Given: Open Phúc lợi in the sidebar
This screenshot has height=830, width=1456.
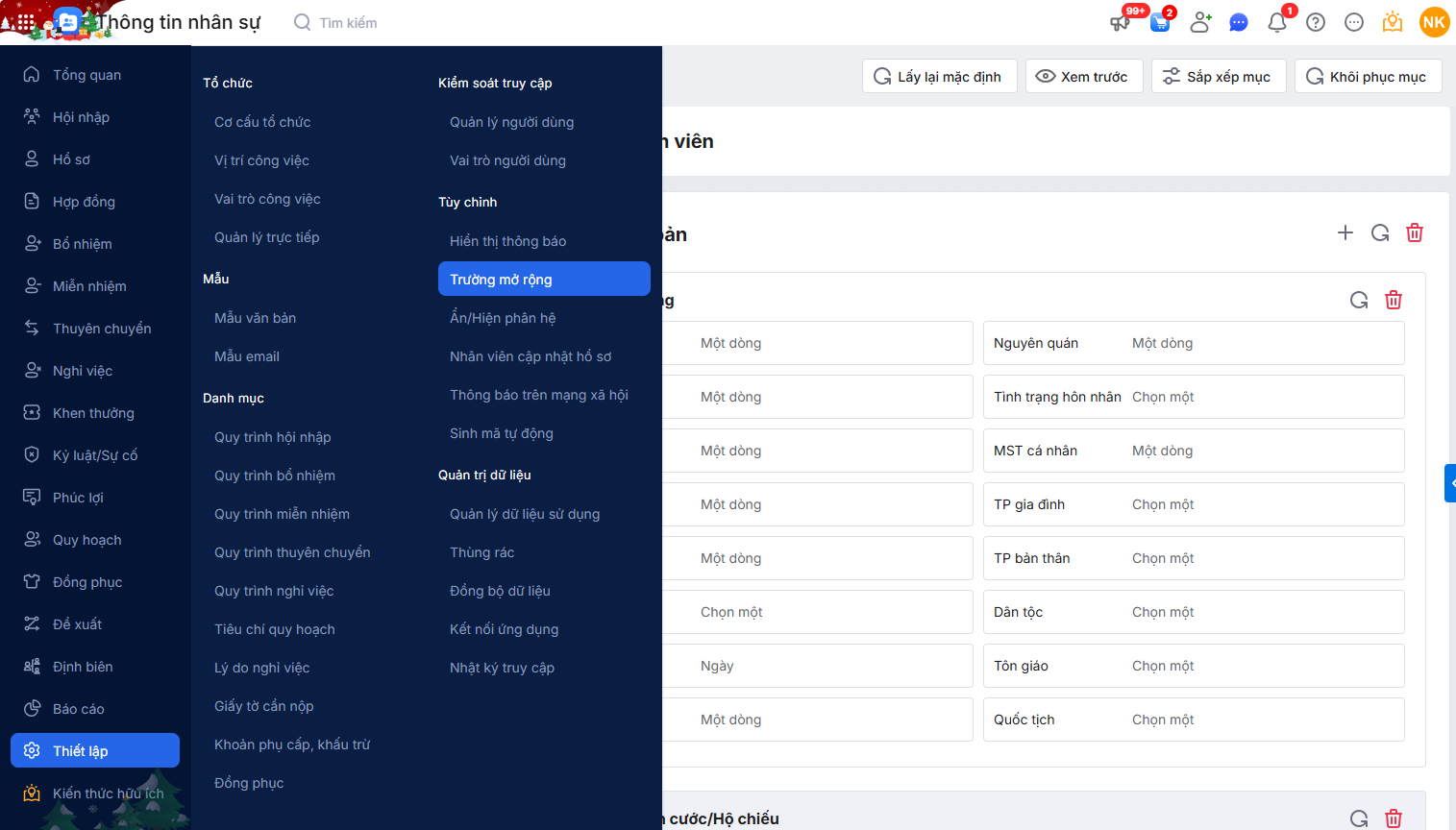Looking at the screenshot, I should [95, 498].
